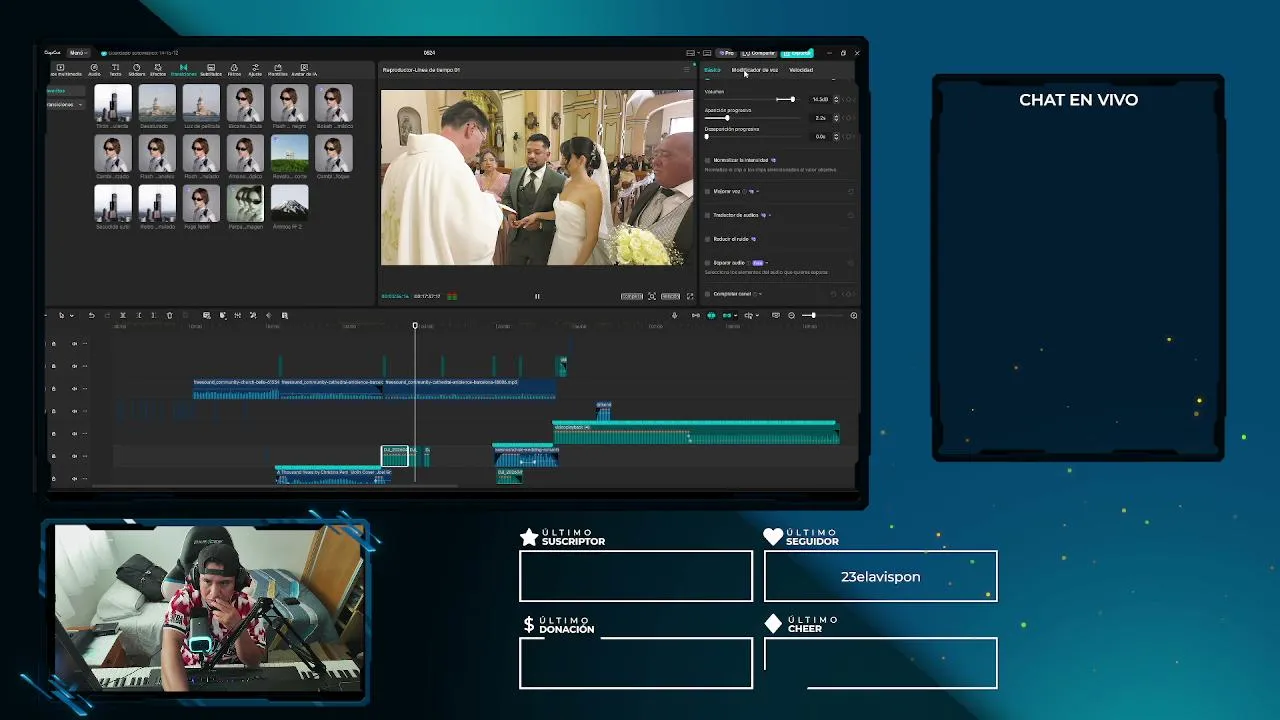
Task: Select the grass field transition thumbnail
Action: (x=289, y=153)
